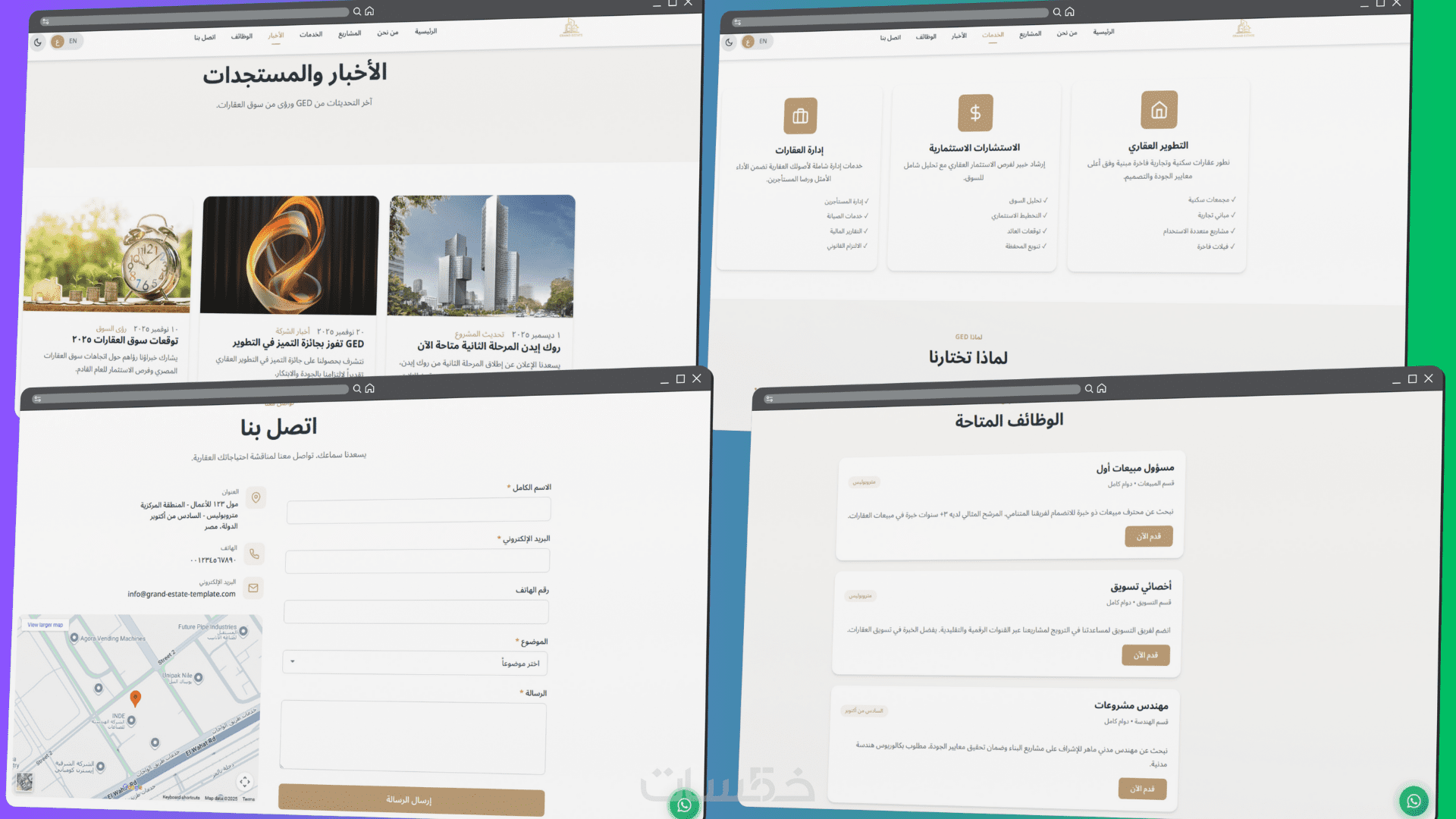Click the location pin icon beside the address

[x=256, y=497]
